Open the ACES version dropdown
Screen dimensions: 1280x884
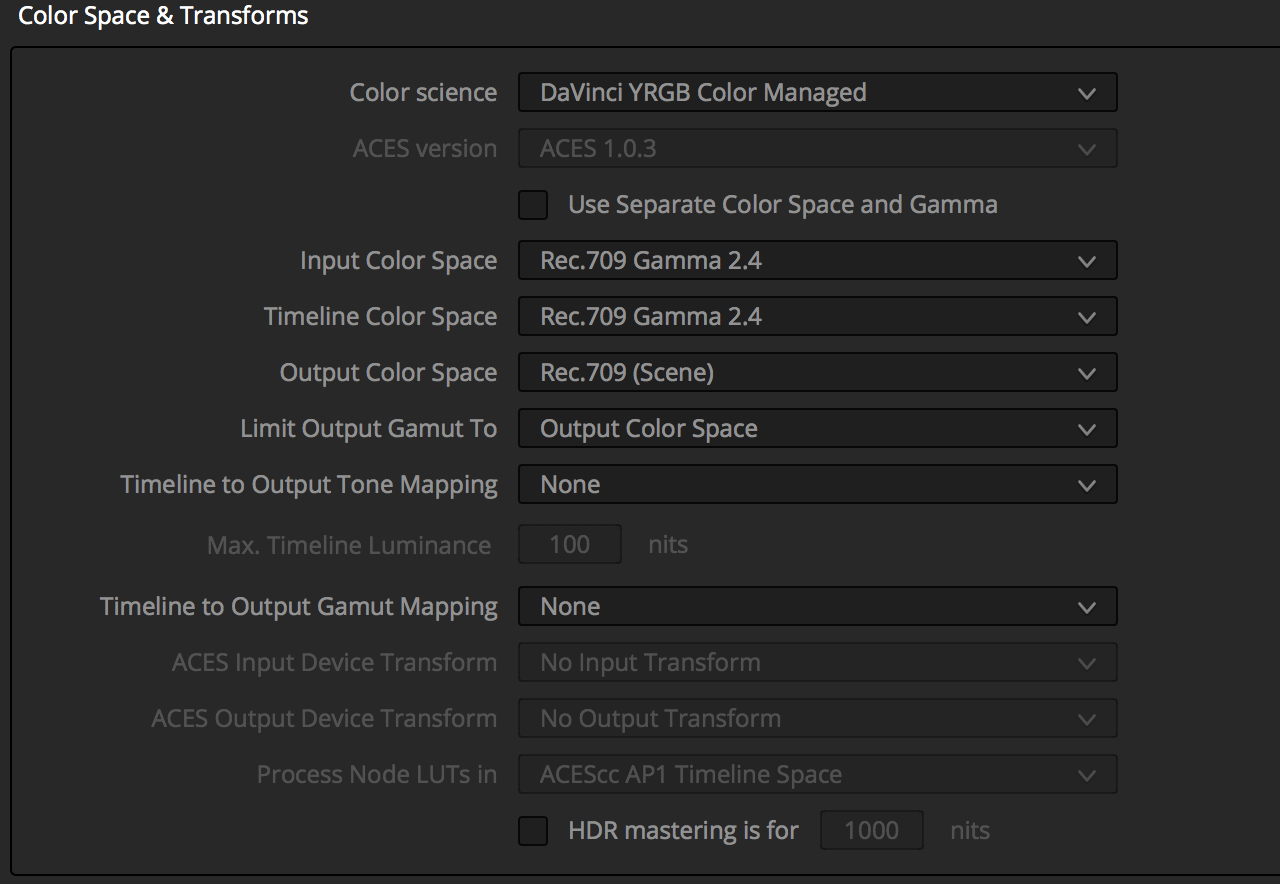(817, 148)
